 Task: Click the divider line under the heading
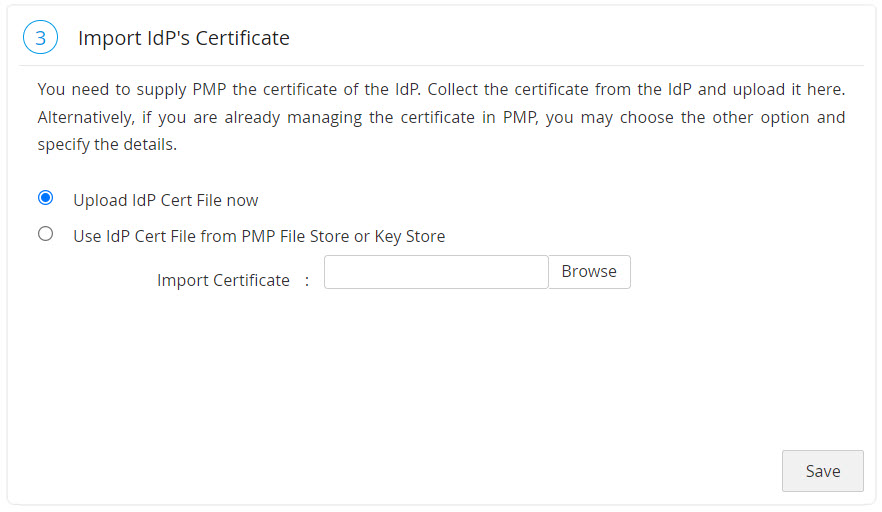tap(440, 66)
